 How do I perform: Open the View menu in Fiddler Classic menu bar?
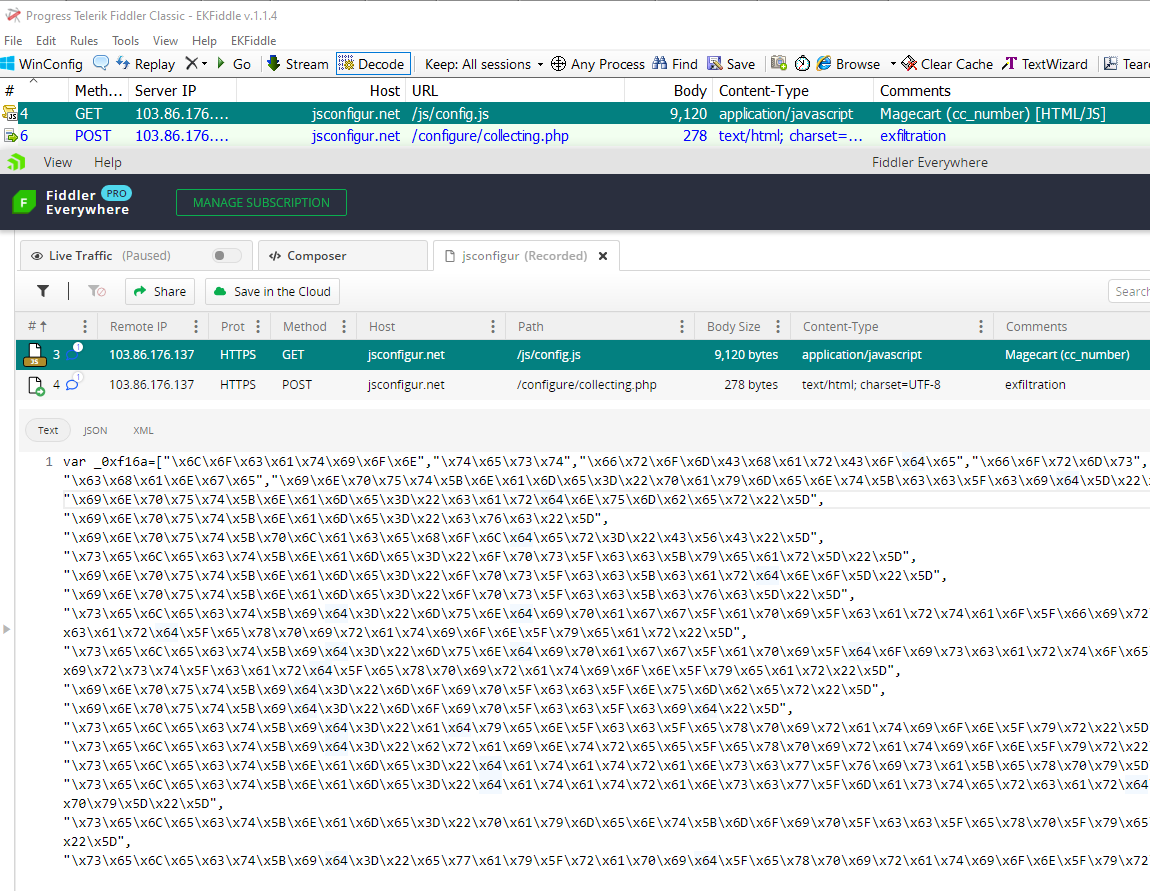point(165,40)
